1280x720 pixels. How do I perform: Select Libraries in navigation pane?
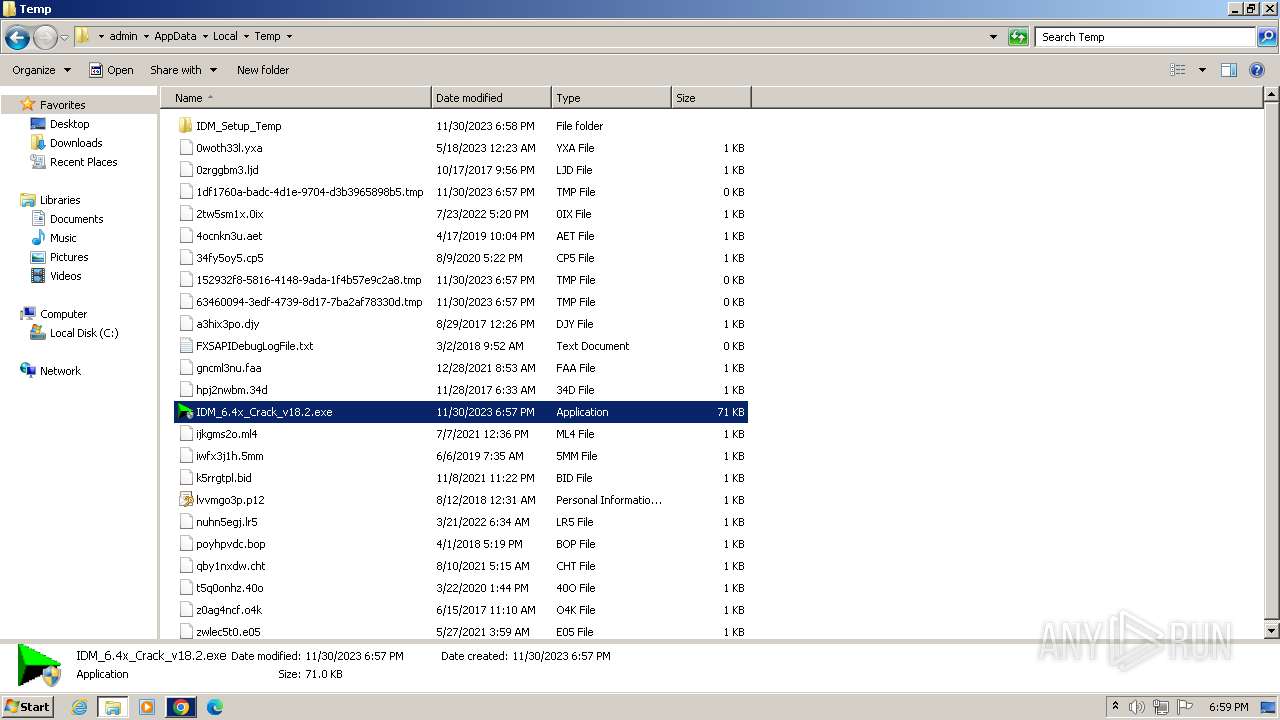pyautogui.click(x=60, y=200)
